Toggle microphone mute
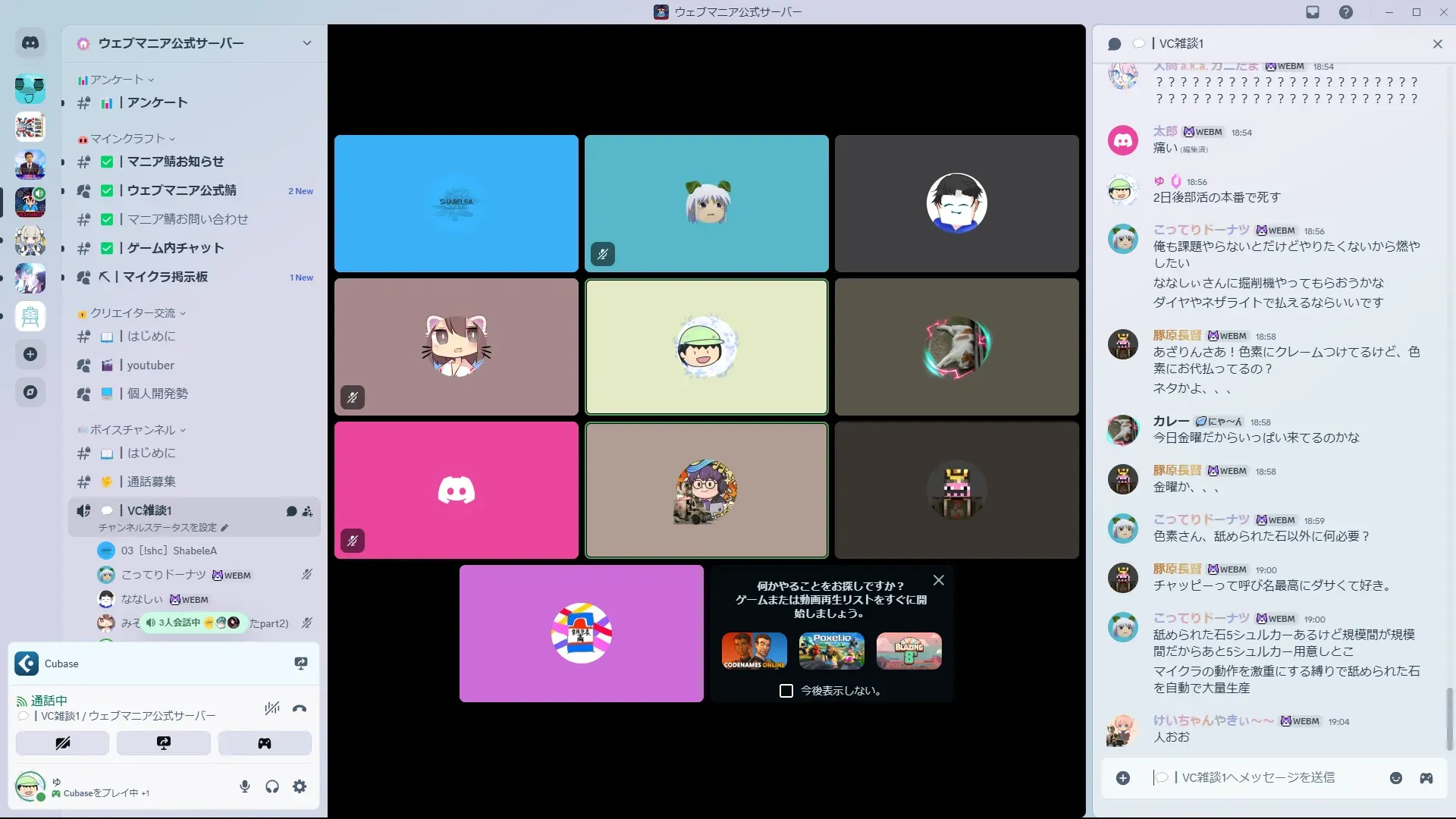This screenshot has width=1456, height=819. pos(244,786)
